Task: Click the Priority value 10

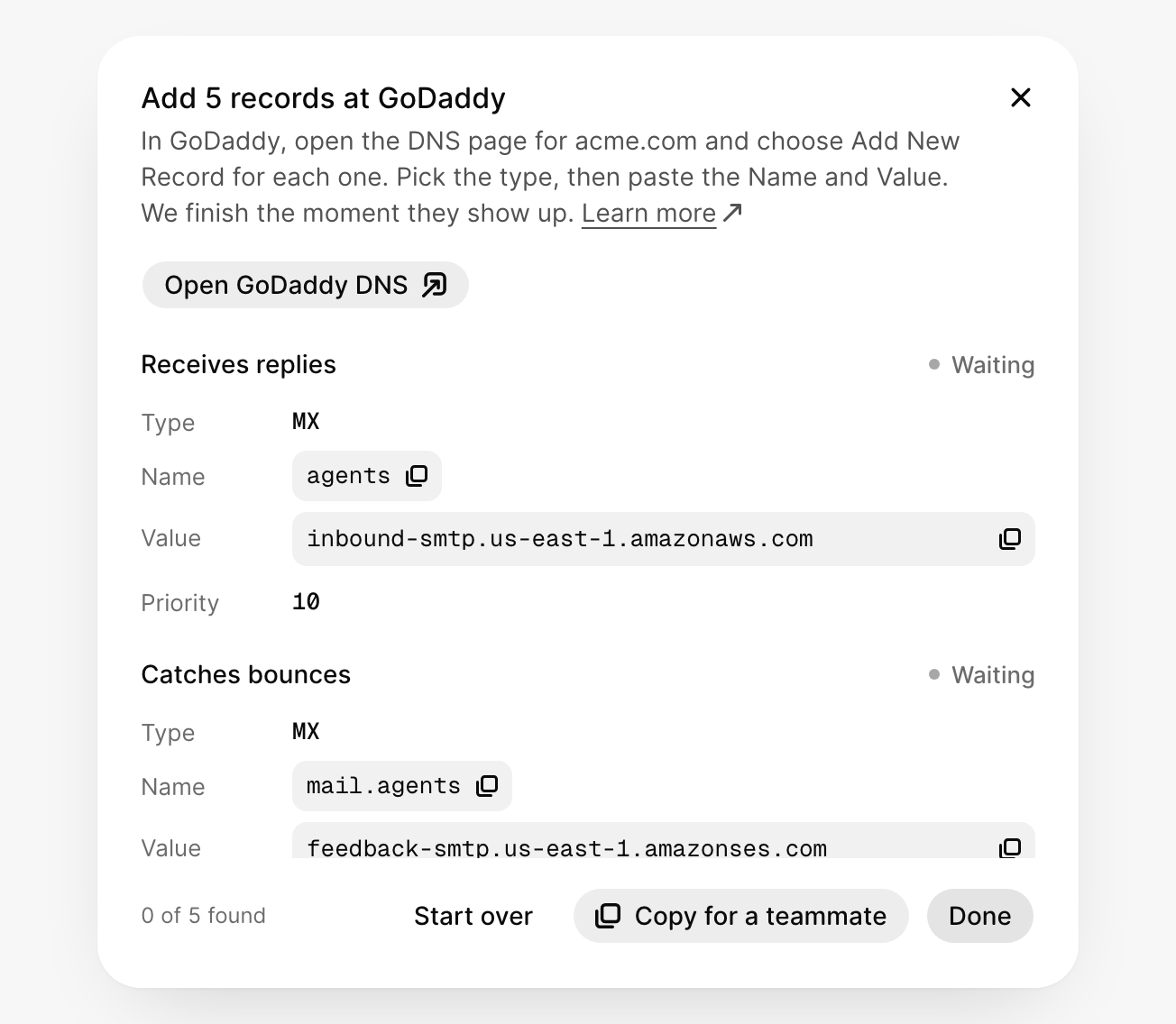Action: point(306,602)
